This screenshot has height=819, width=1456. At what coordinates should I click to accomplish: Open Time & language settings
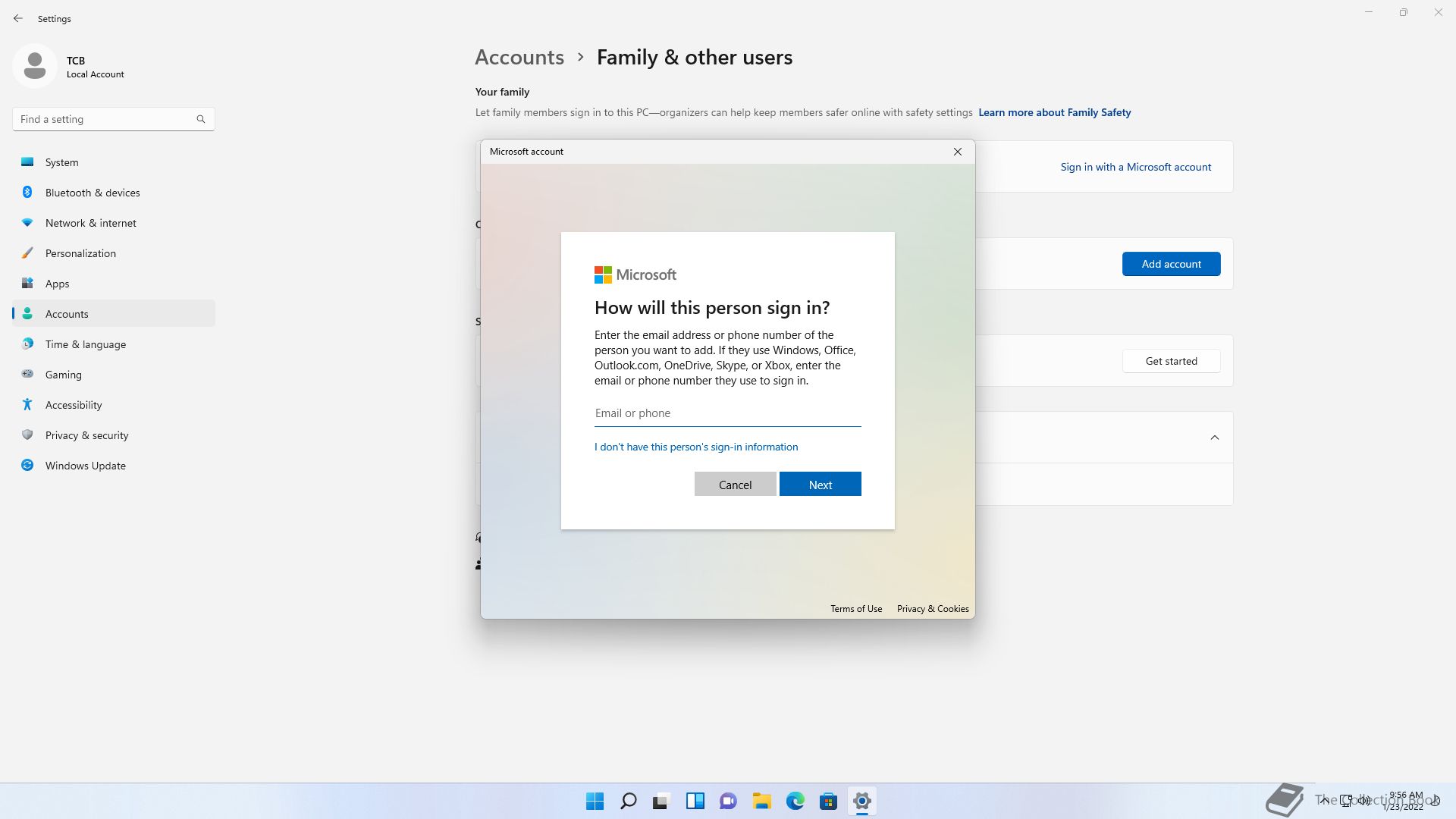(114, 344)
